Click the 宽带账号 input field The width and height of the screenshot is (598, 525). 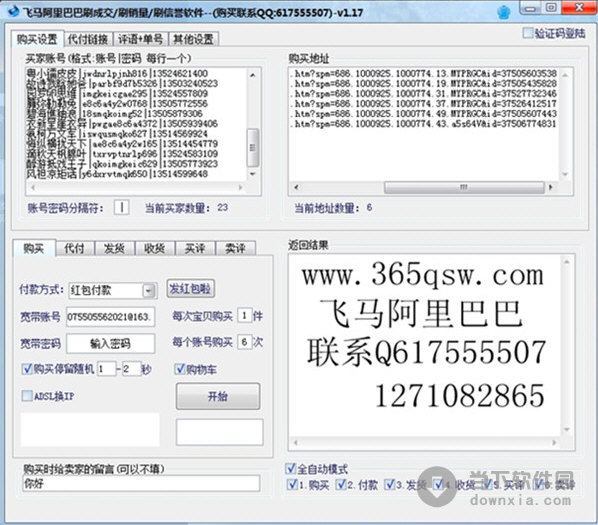pos(111,317)
